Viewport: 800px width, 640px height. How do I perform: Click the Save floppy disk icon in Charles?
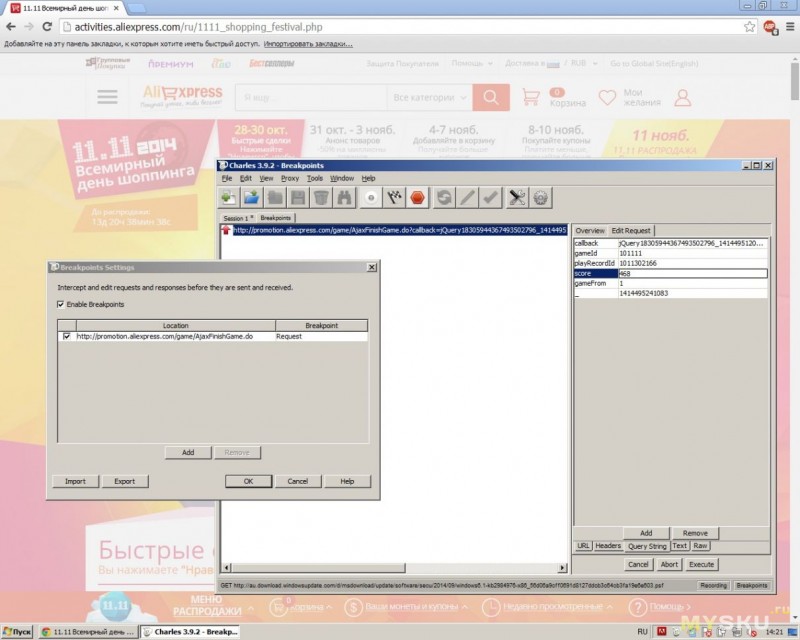298,198
